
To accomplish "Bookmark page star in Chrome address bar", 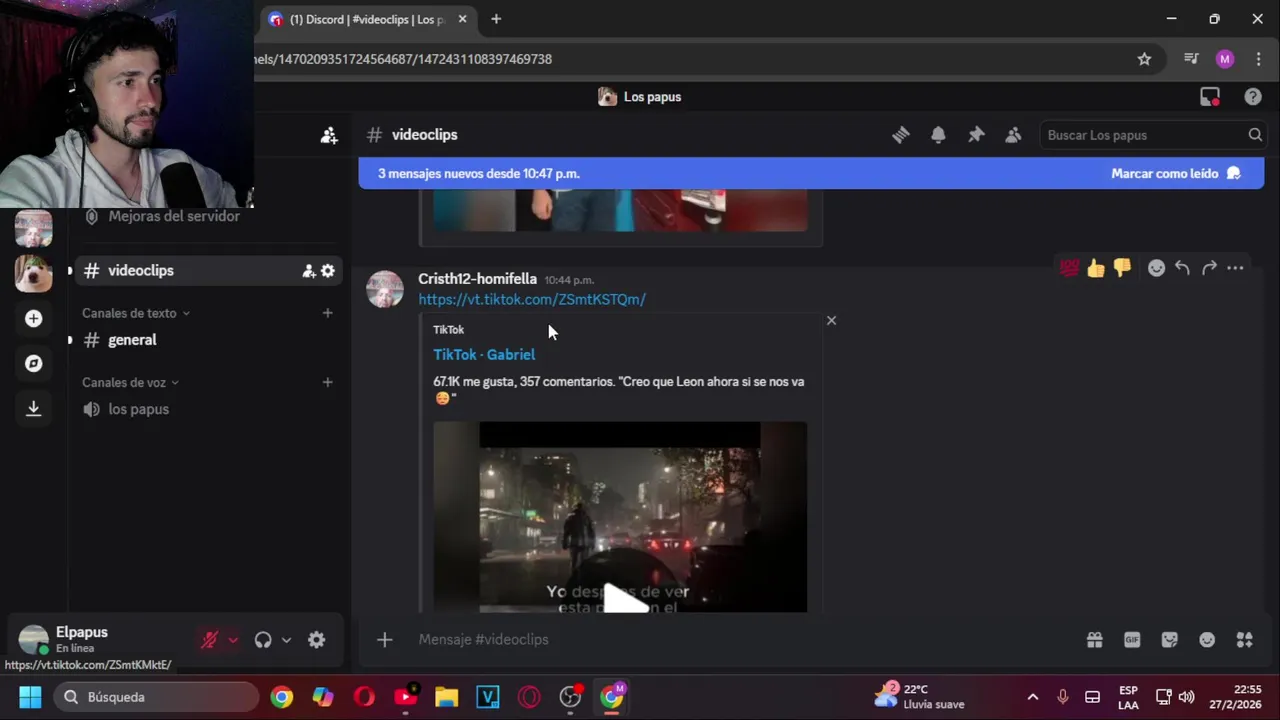I will pyautogui.click(x=1144, y=59).
